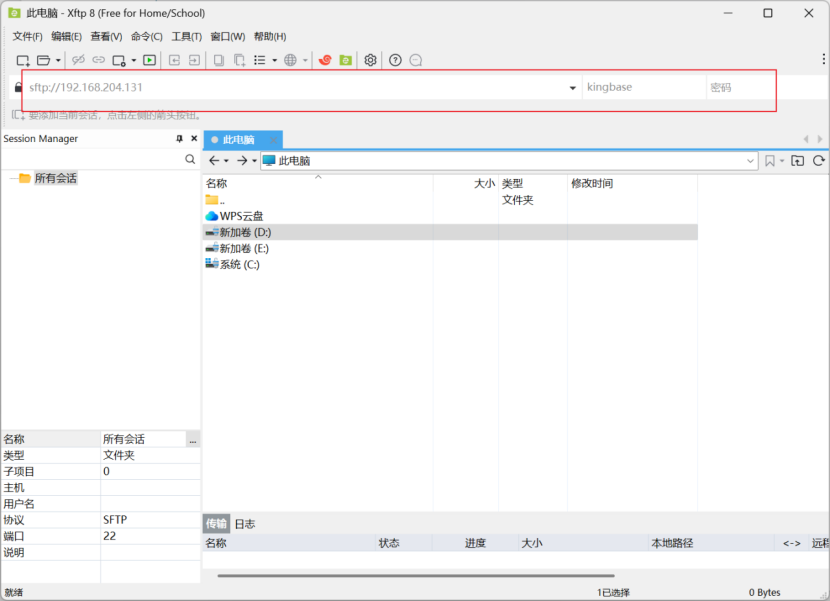Click the Export sessions icon

coord(194,60)
